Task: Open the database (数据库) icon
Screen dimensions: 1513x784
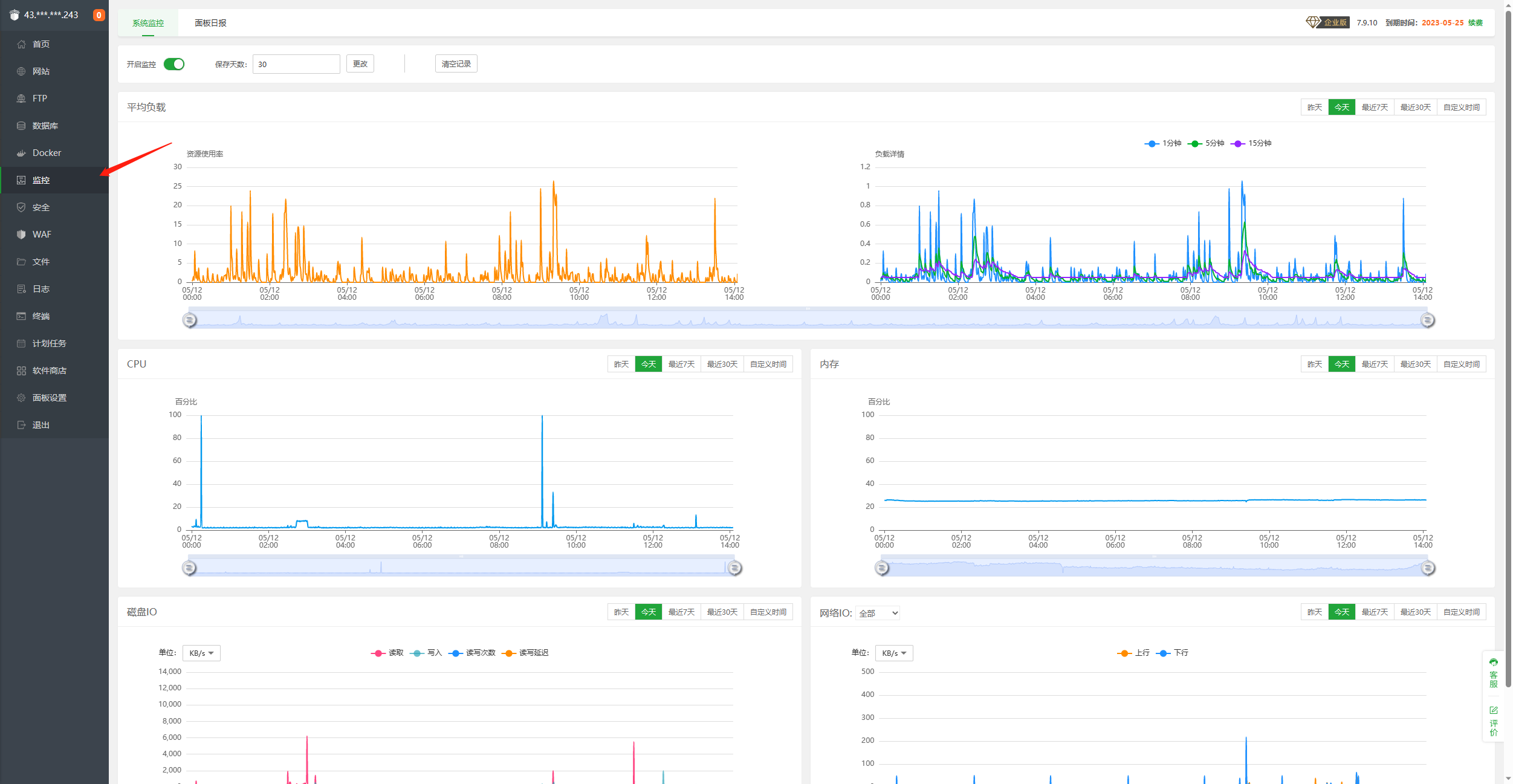Action: [21, 126]
